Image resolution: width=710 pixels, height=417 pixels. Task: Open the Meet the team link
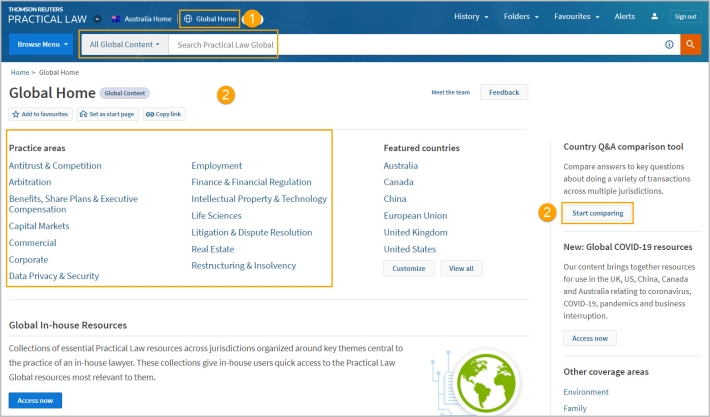click(450, 92)
